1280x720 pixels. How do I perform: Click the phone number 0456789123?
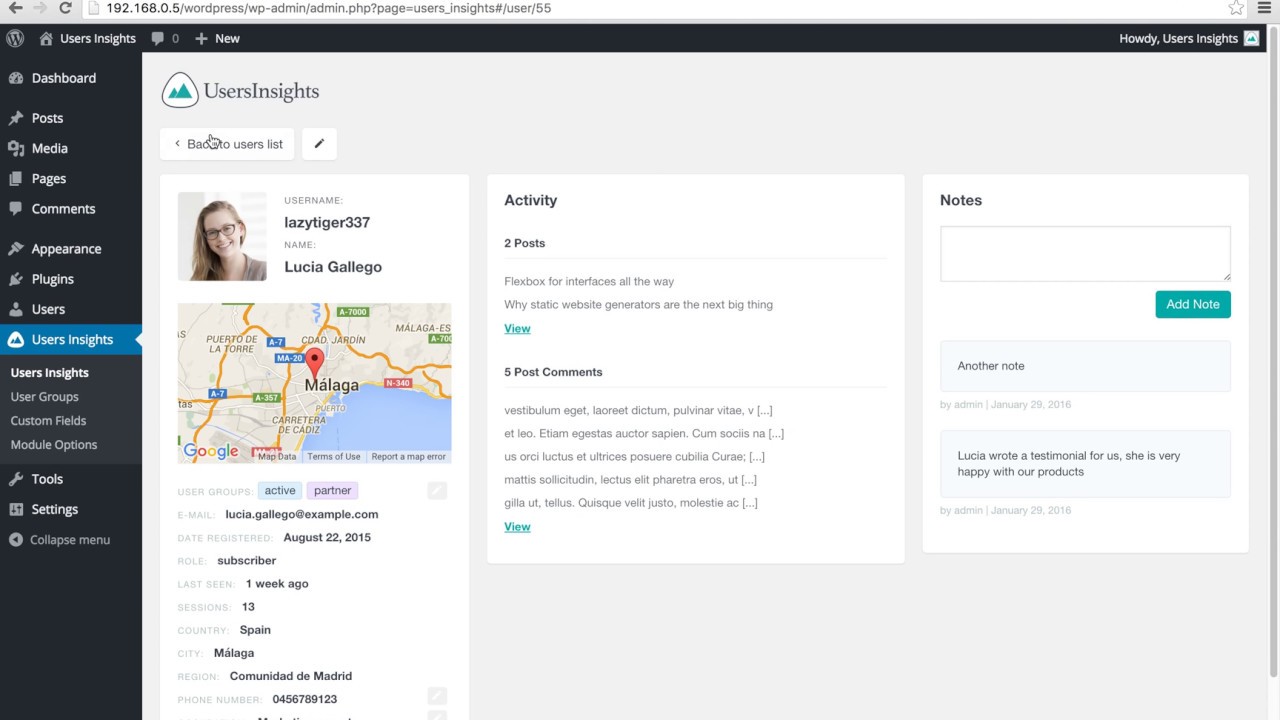coord(305,699)
